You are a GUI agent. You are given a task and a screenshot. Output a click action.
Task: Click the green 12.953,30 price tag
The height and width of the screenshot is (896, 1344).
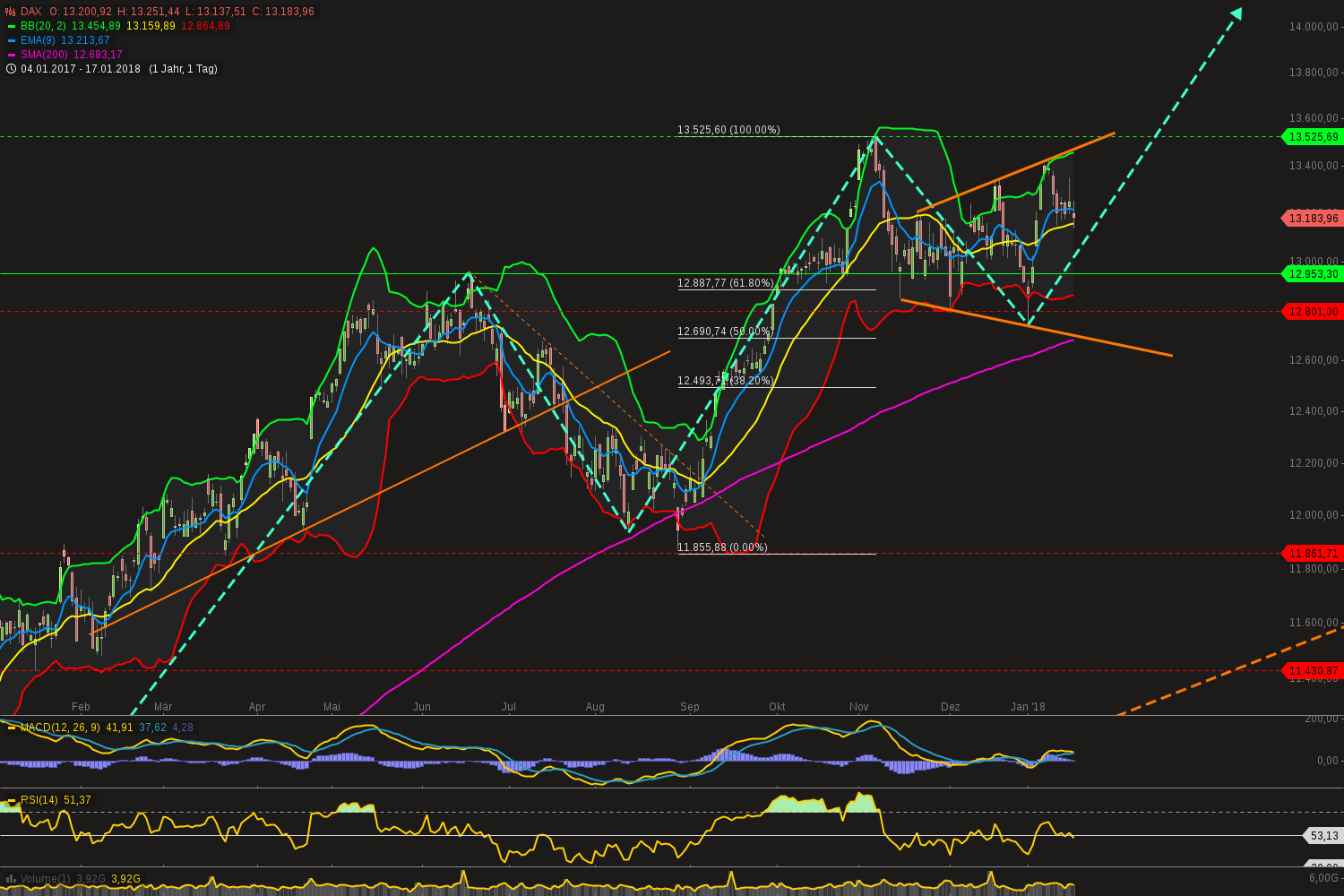(1314, 274)
